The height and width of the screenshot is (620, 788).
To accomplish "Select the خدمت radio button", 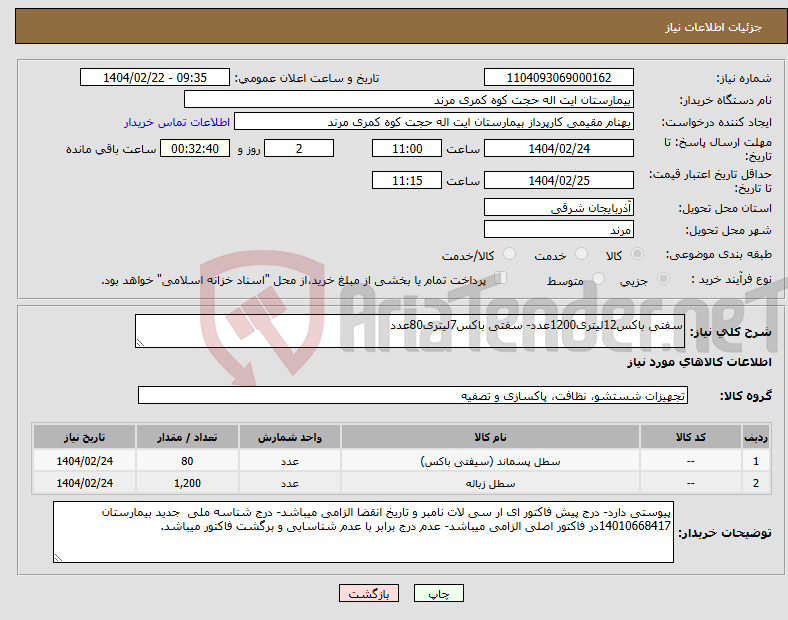I will [x=581, y=254].
